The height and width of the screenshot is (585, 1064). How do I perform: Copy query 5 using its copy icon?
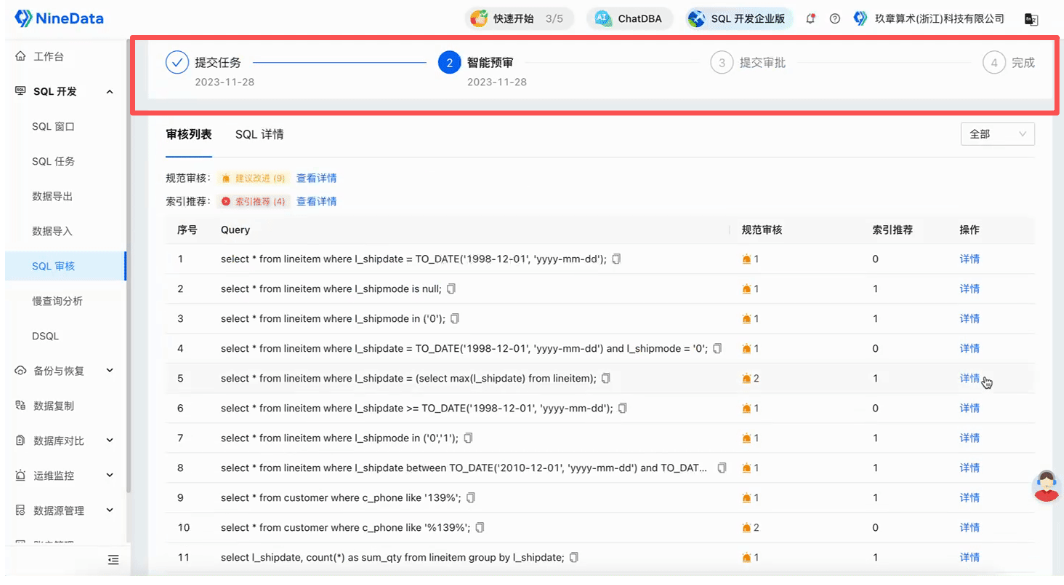(606, 378)
